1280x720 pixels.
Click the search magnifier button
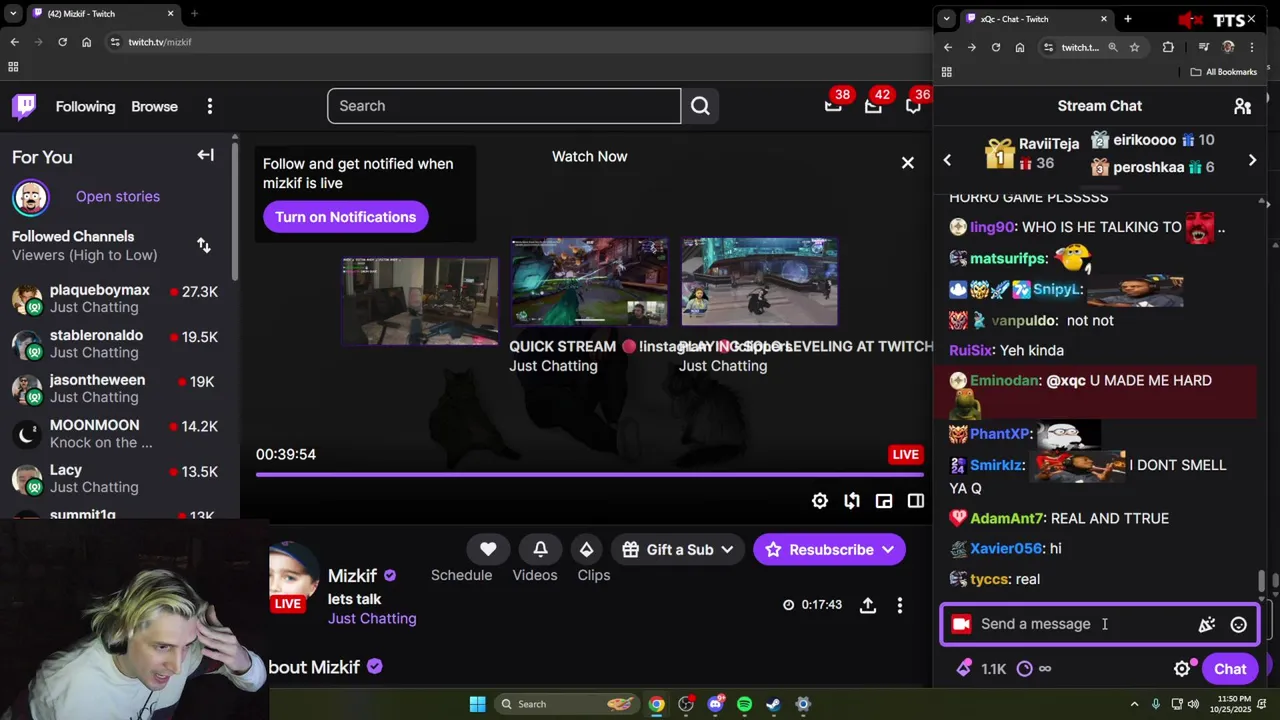coord(700,106)
